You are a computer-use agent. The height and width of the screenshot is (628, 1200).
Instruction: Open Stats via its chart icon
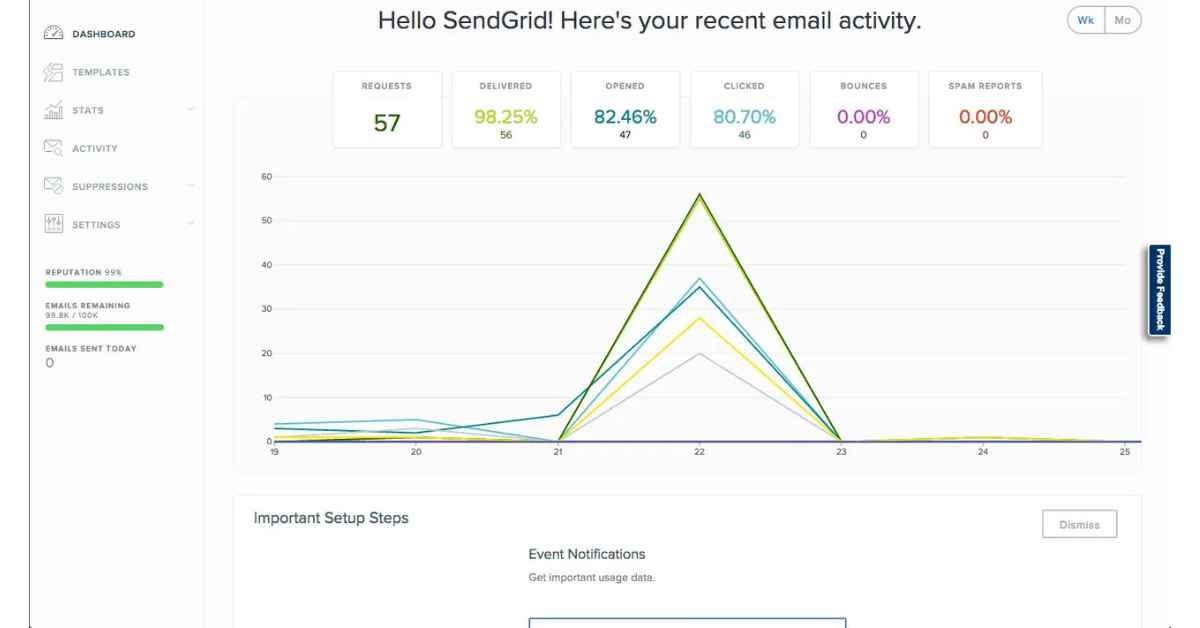(x=53, y=110)
